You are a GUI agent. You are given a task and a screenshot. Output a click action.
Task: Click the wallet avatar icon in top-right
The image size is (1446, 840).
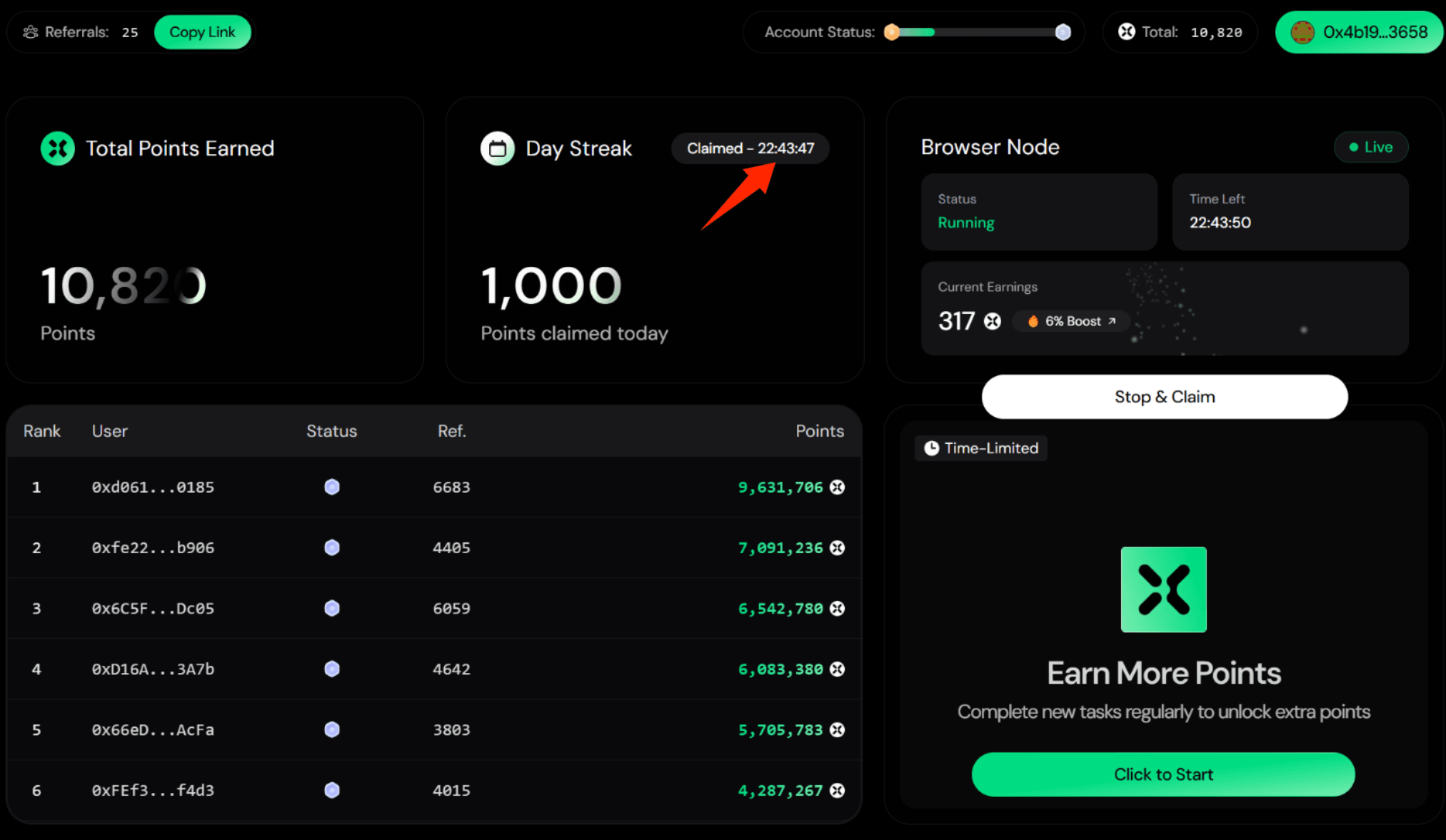(1302, 32)
